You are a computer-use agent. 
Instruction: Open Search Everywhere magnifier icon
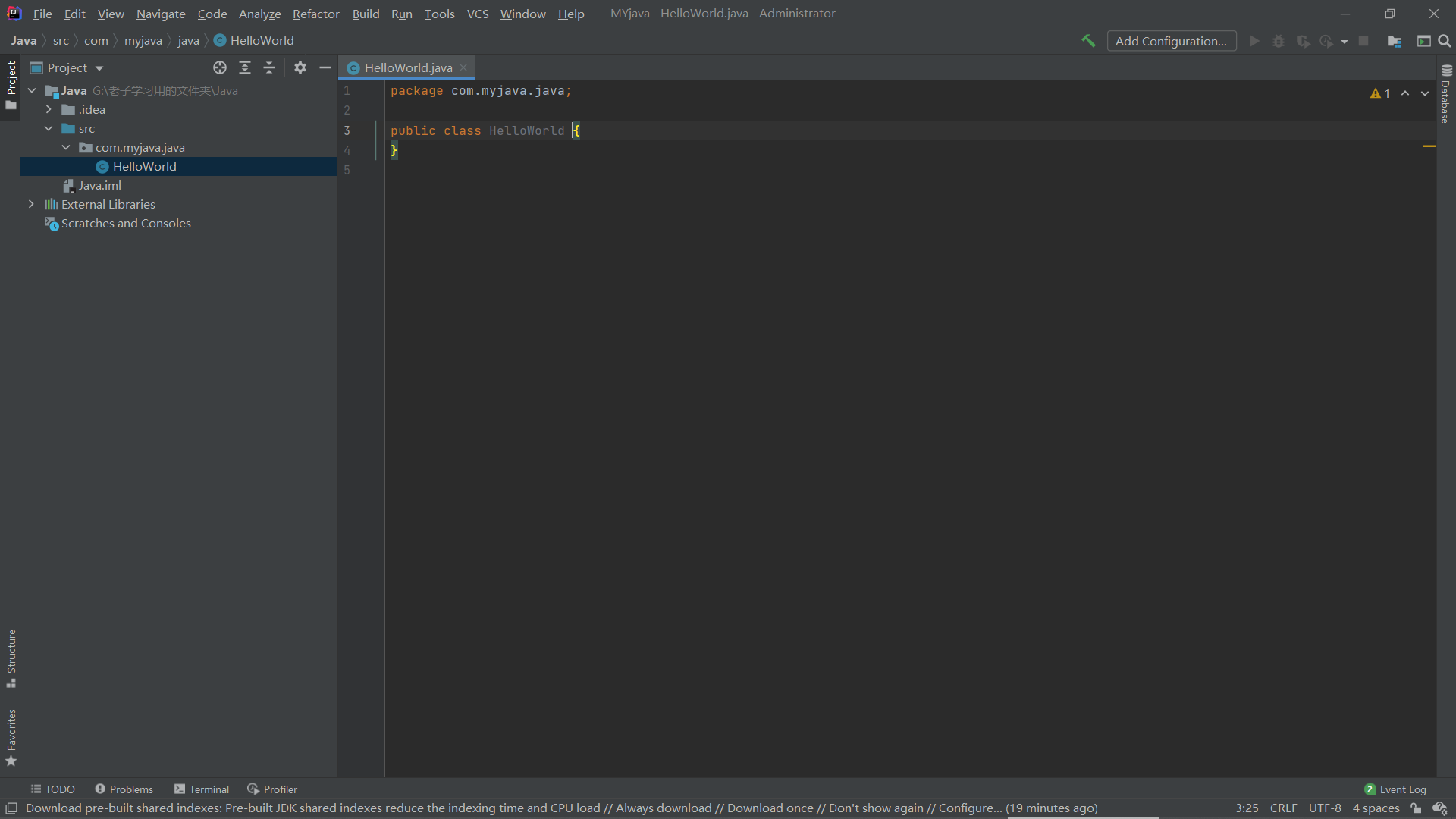coord(1445,41)
